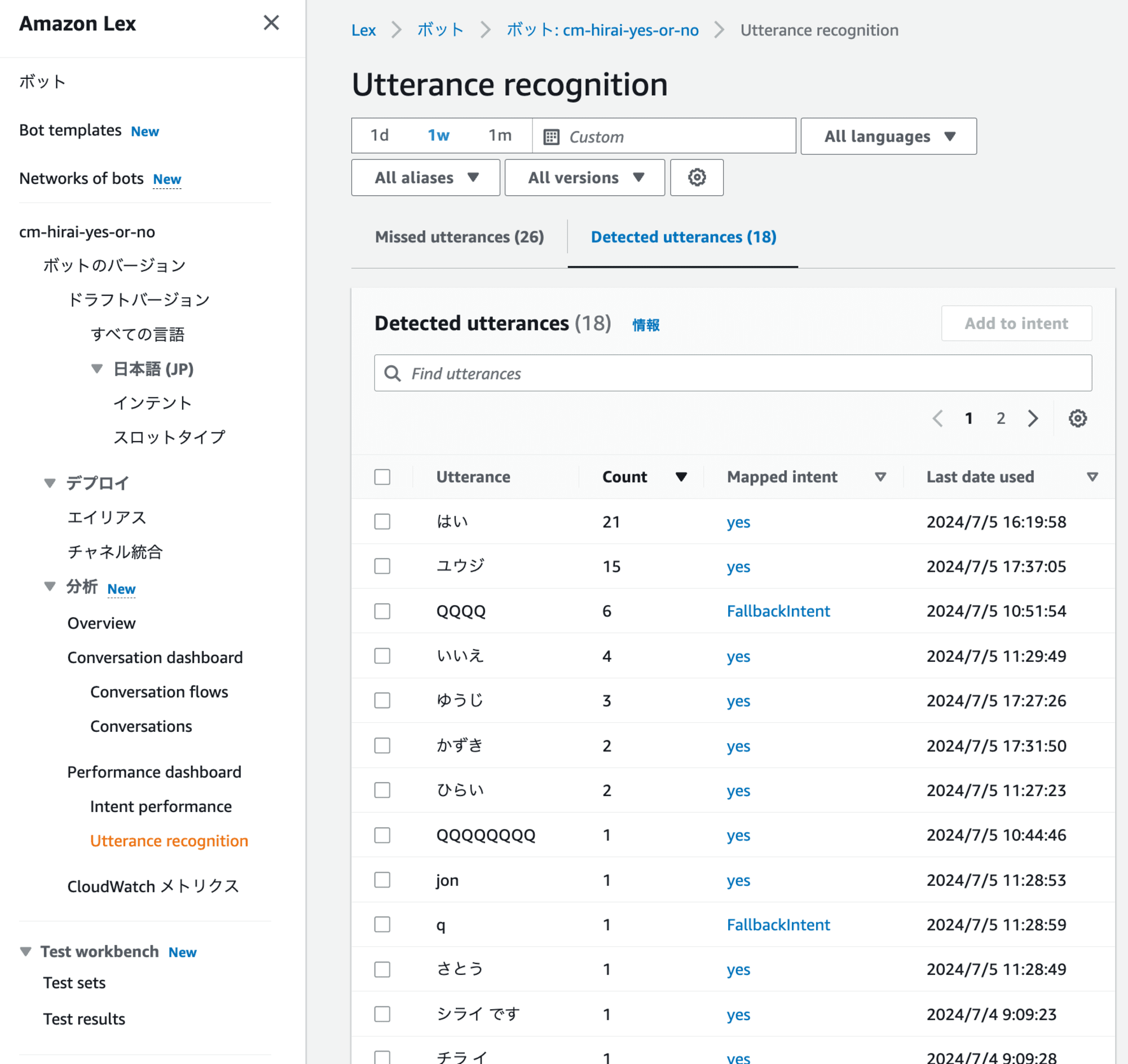Open Test sets in sidebar

(74, 983)
